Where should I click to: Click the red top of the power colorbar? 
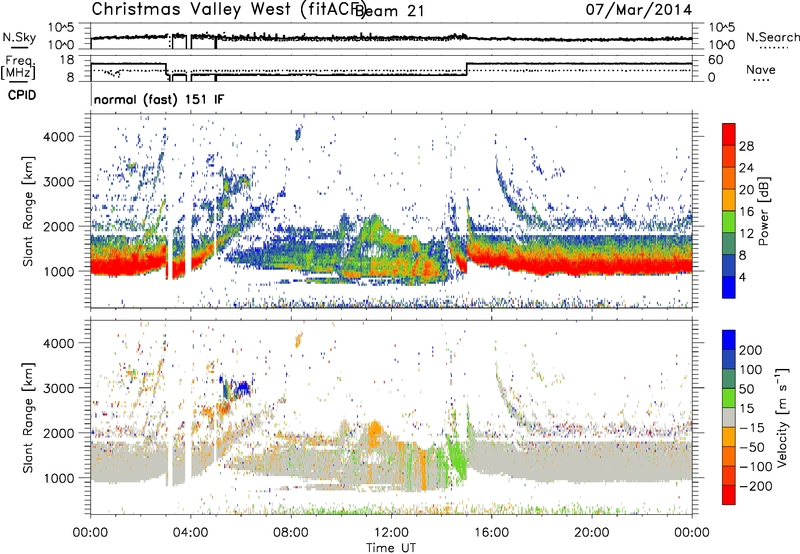[x=729, y=135]
